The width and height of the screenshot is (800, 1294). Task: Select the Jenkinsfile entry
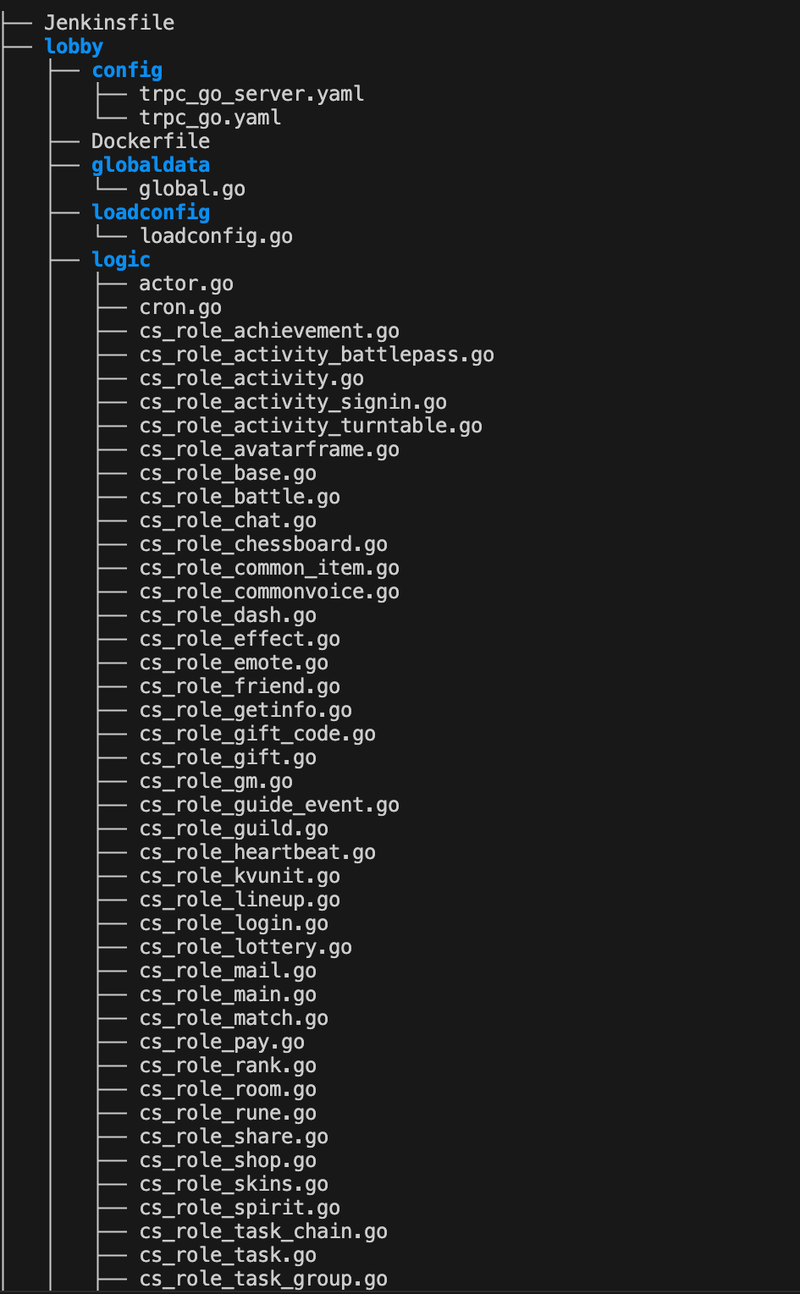pos(109,22)
